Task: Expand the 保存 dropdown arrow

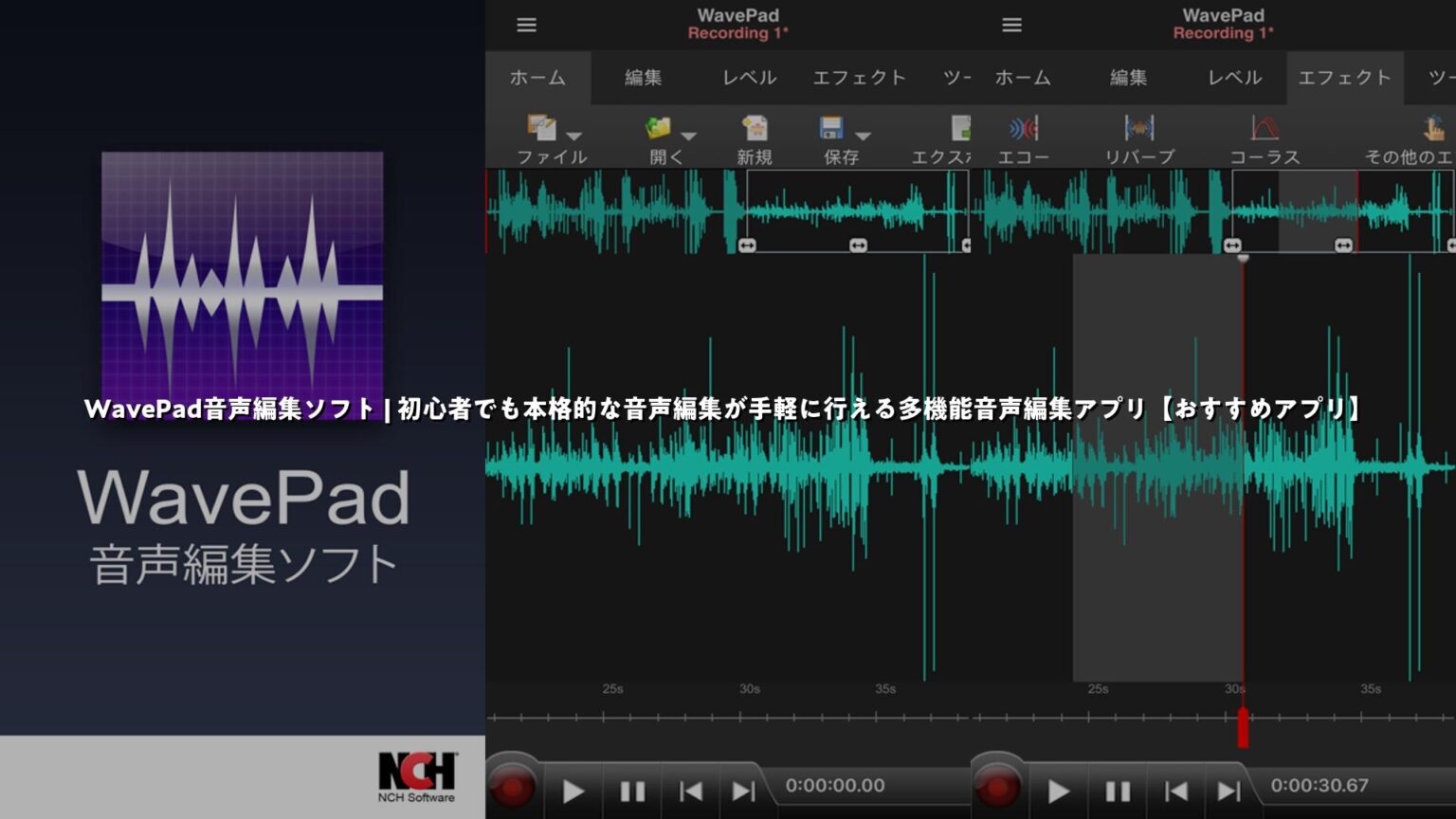Action: tap(863, 134)
